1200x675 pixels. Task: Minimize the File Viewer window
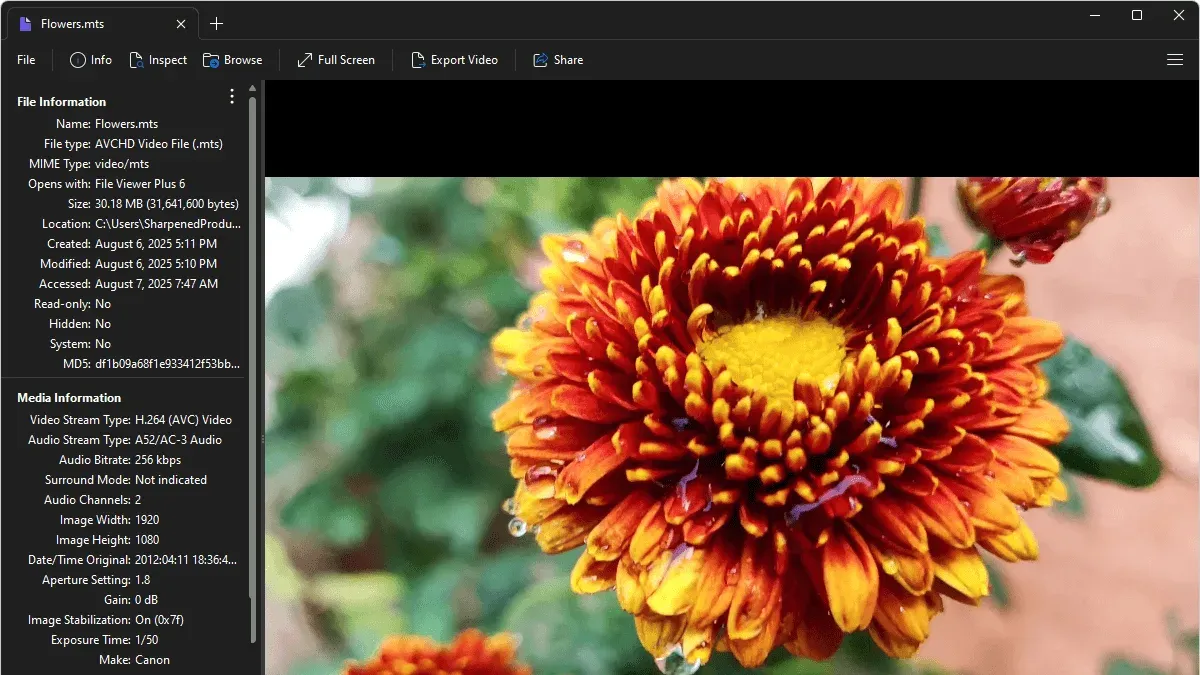point(1095,15)
